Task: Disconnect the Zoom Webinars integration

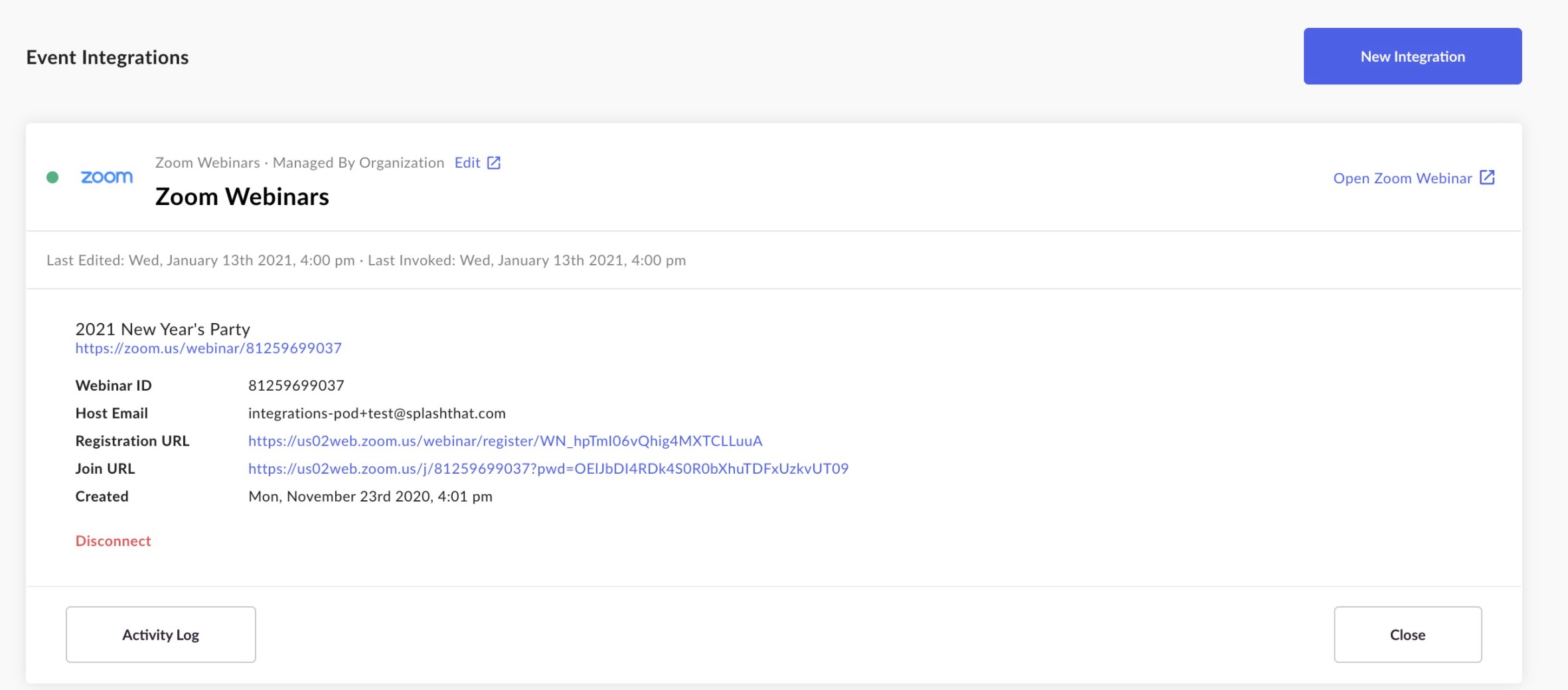Action: point(114,541)
